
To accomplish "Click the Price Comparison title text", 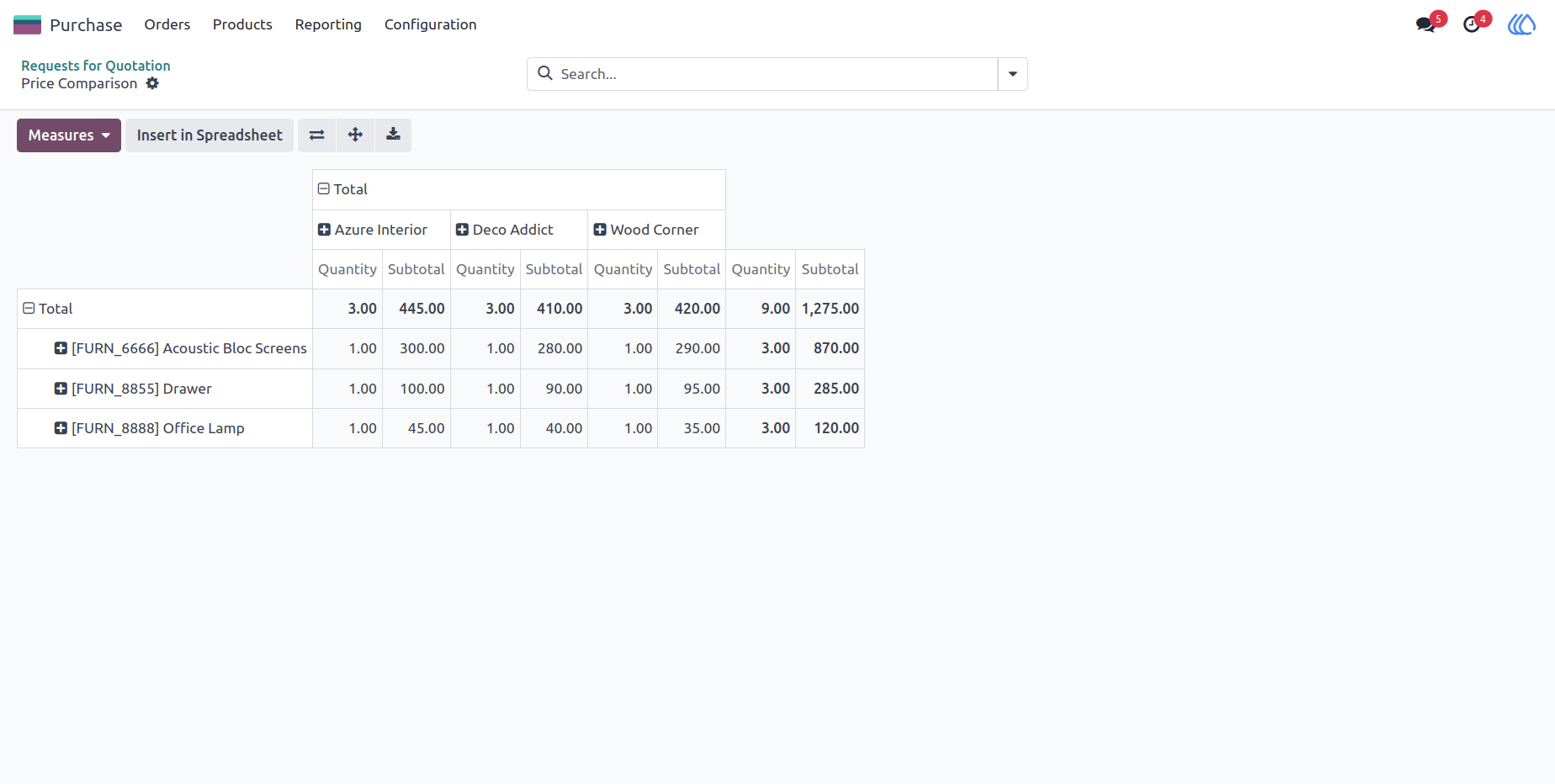I will coord(79,83).
